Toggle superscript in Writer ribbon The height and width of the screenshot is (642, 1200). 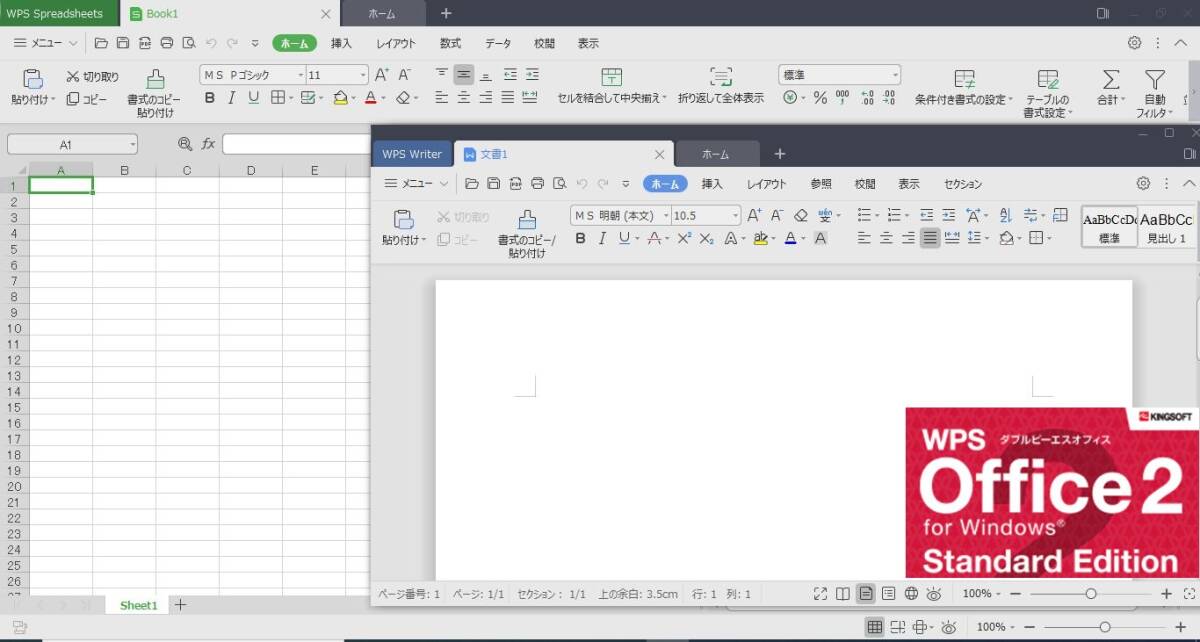[x=684, y=239]
